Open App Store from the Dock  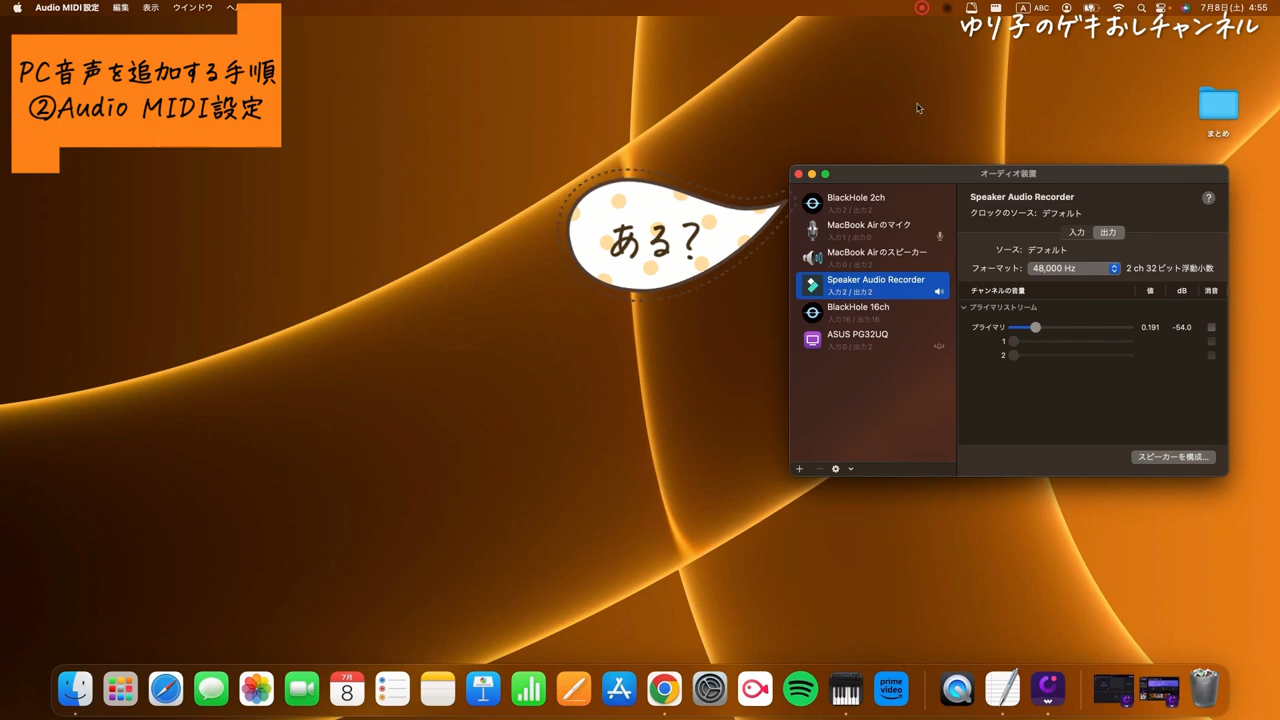click(619, 689)
